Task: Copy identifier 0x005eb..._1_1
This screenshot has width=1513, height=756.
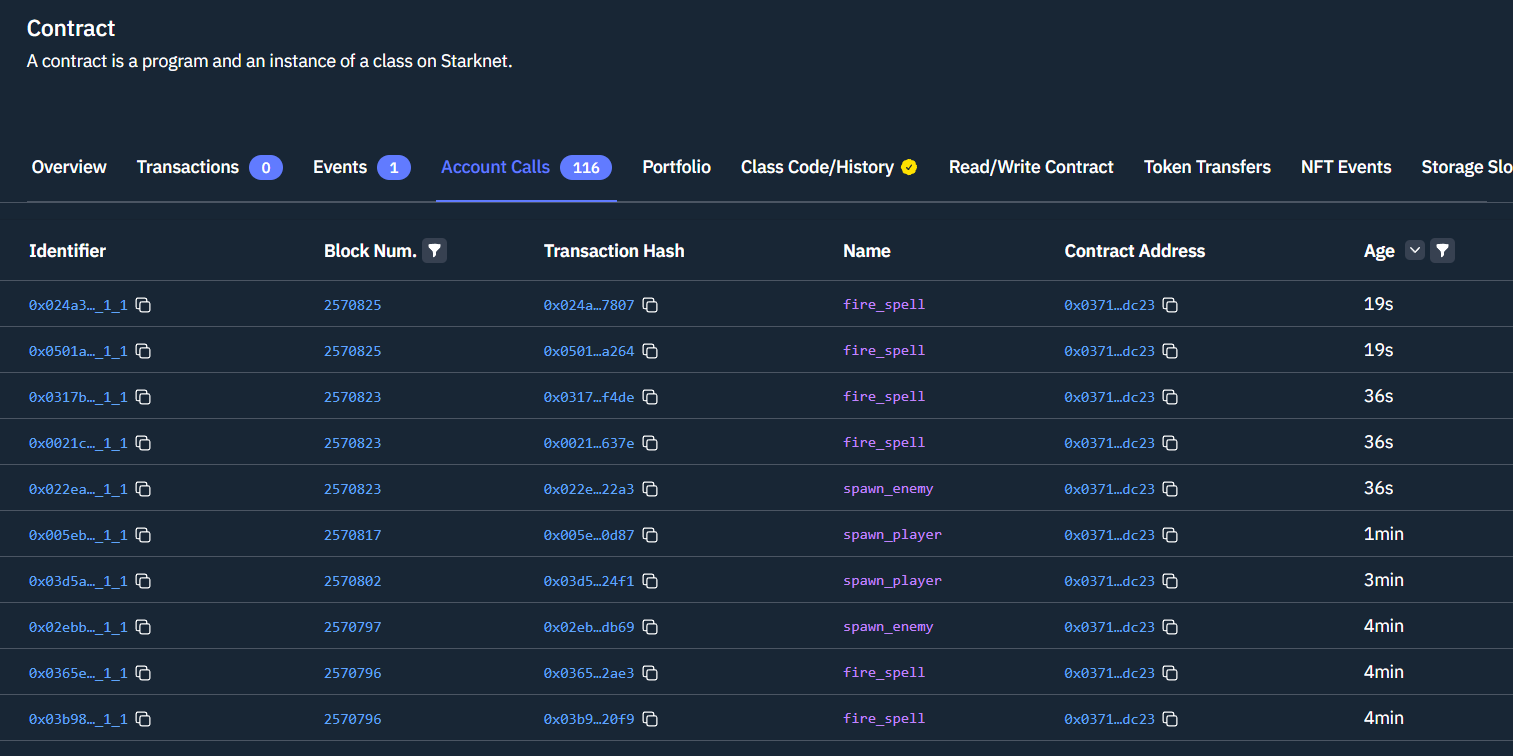Action: point(143,535)
